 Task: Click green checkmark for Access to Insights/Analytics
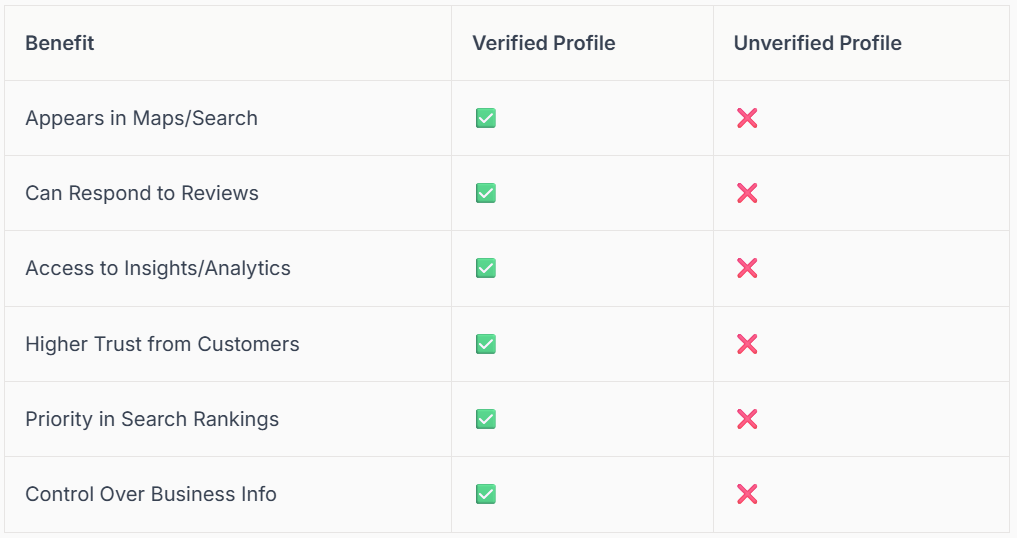(x=486, y=268)
